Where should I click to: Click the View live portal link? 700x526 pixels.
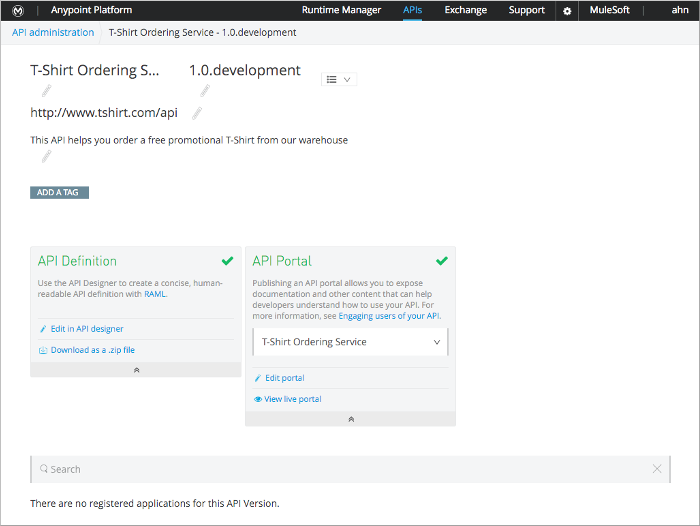pyautogui.click(x=293, y=399)
